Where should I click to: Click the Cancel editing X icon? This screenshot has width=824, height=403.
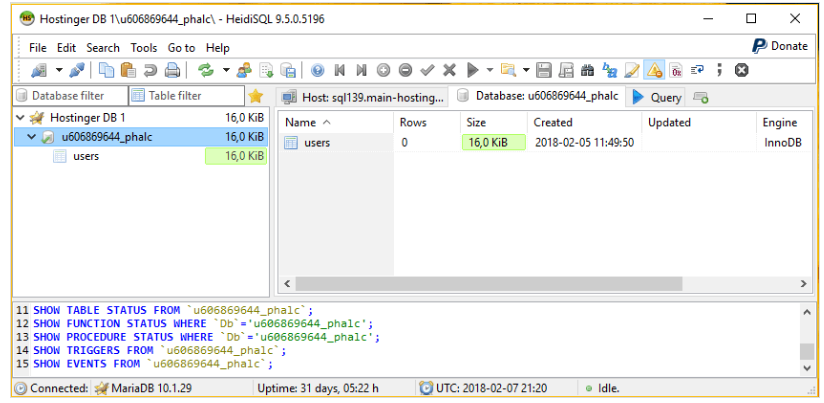449,70
